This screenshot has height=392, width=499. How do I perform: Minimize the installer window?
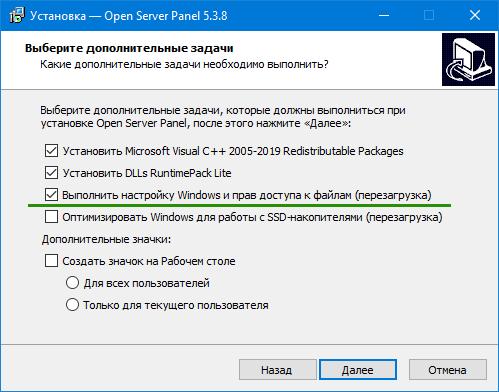[384, 15]
